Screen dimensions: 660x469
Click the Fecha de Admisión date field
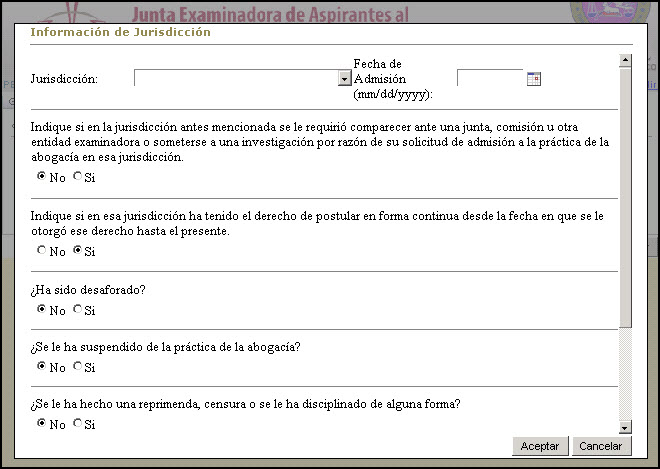(x=489, y=79)
